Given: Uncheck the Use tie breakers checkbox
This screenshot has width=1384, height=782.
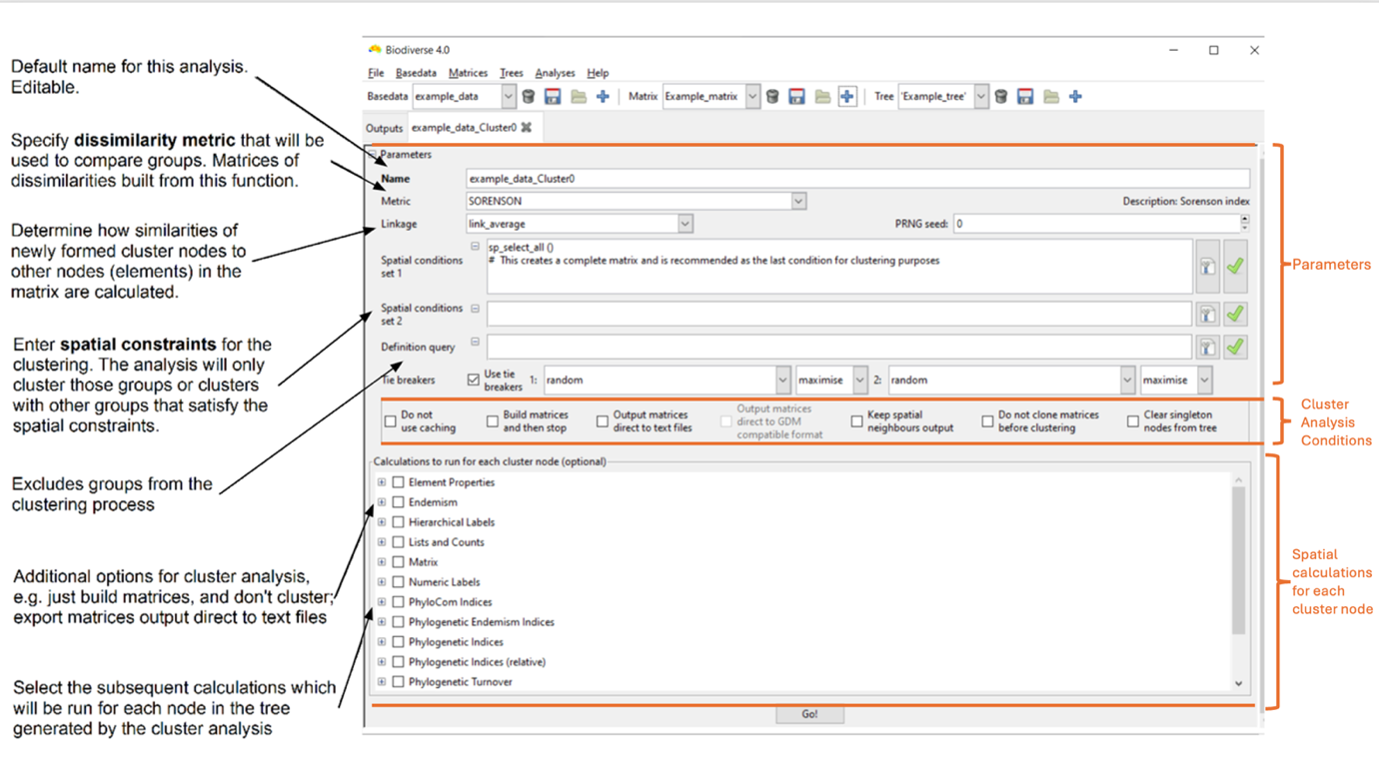Looking at the screenshot, I should pos(473,380).
